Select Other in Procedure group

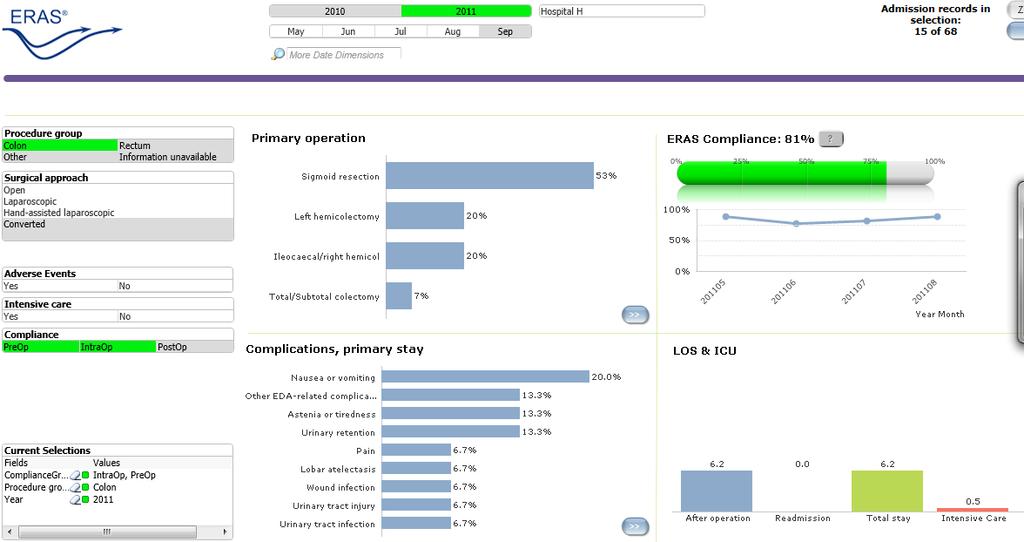tap(60, 157)
